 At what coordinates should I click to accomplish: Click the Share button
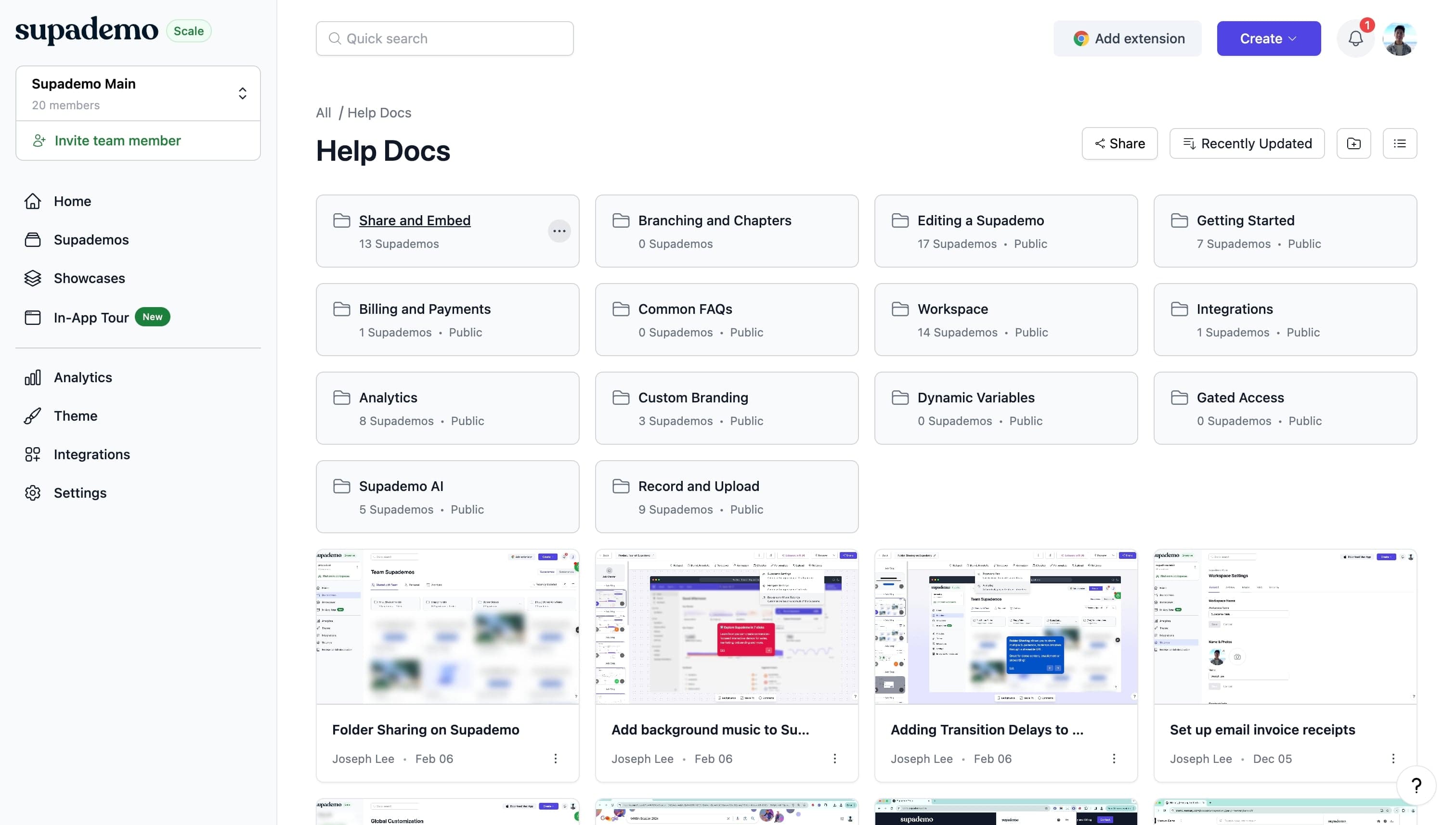1119,143
